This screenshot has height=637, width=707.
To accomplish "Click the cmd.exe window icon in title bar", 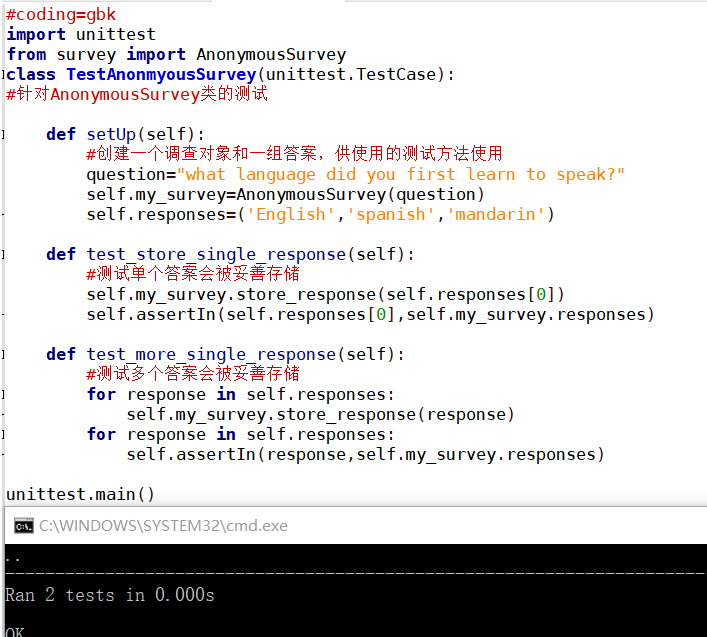I will coord(23,526).
